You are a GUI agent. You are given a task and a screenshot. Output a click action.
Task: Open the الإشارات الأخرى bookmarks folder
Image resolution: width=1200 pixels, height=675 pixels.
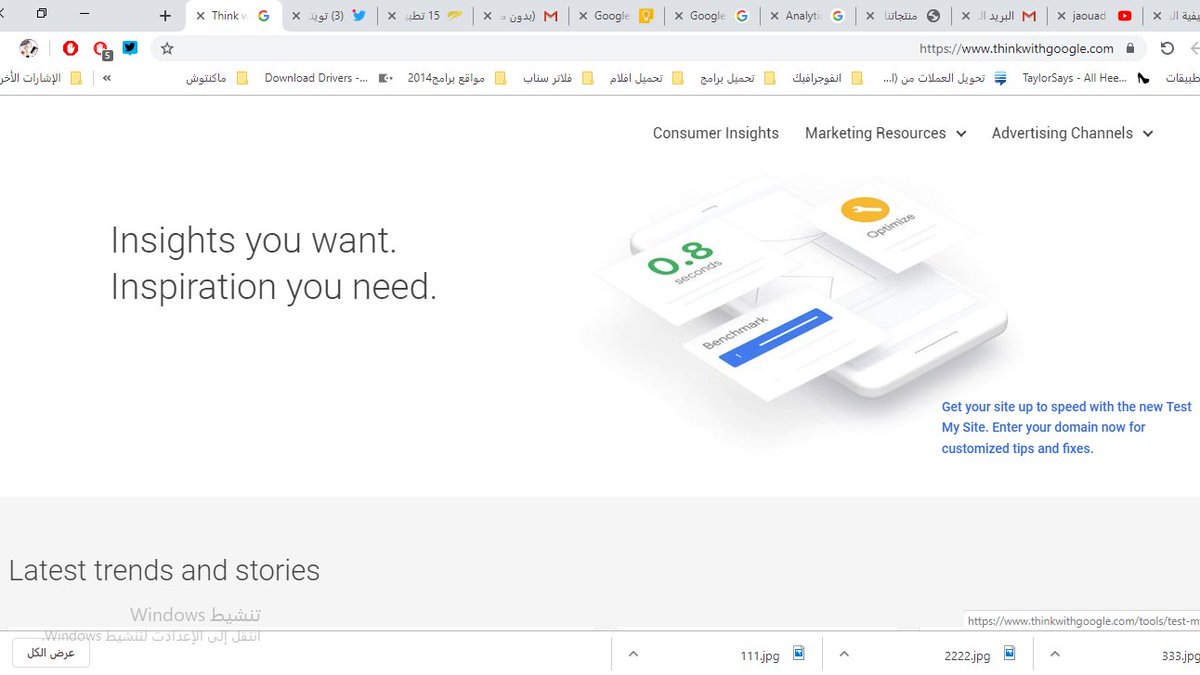(42, 78)
